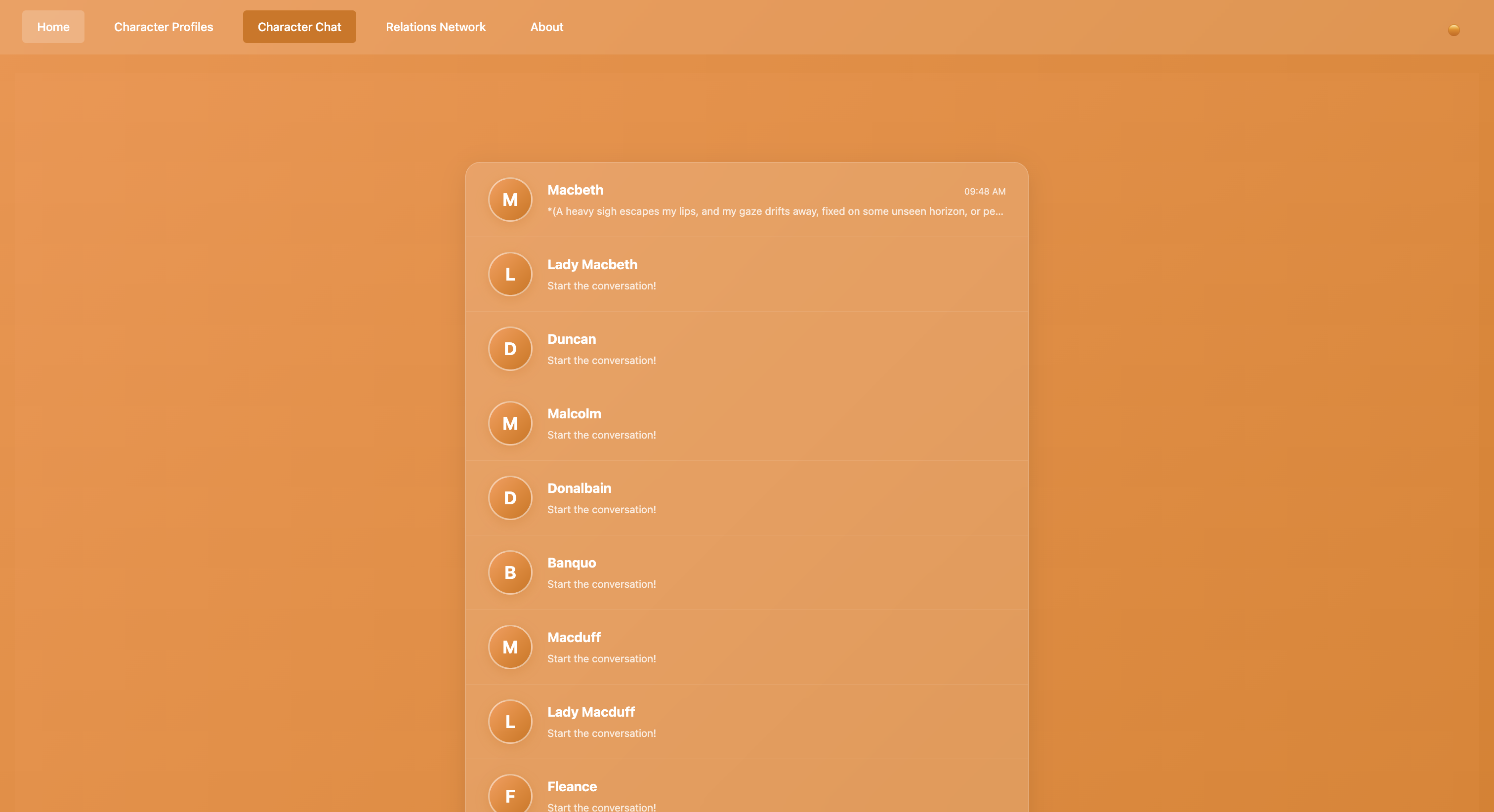
Task: Open the About page
Action: [x=546, y=27]
